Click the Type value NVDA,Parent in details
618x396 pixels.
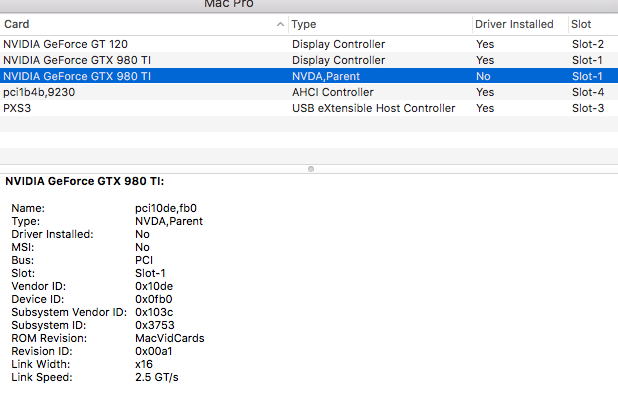pos(169,221)
